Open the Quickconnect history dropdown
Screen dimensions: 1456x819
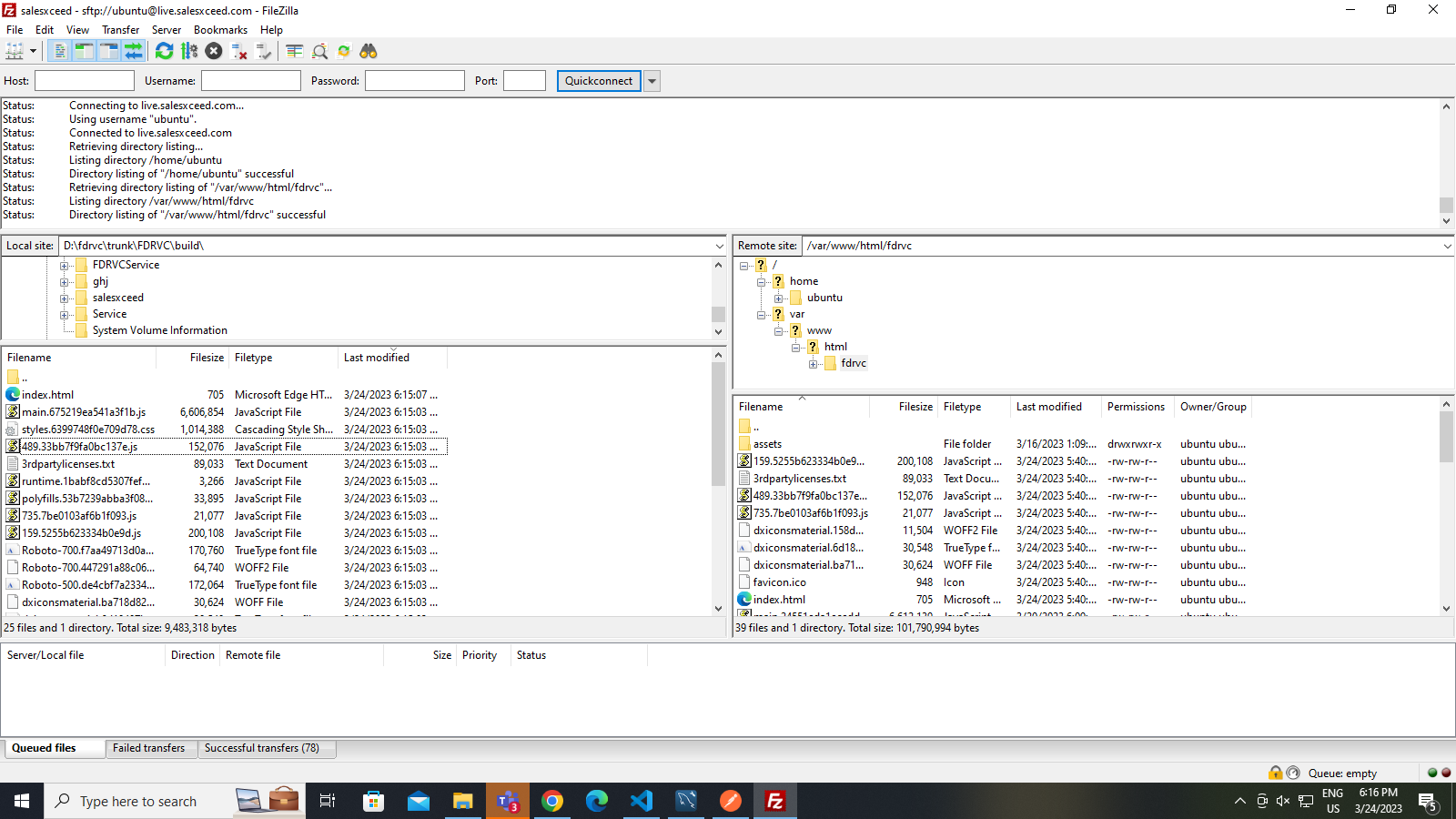(x=652, y=81)
